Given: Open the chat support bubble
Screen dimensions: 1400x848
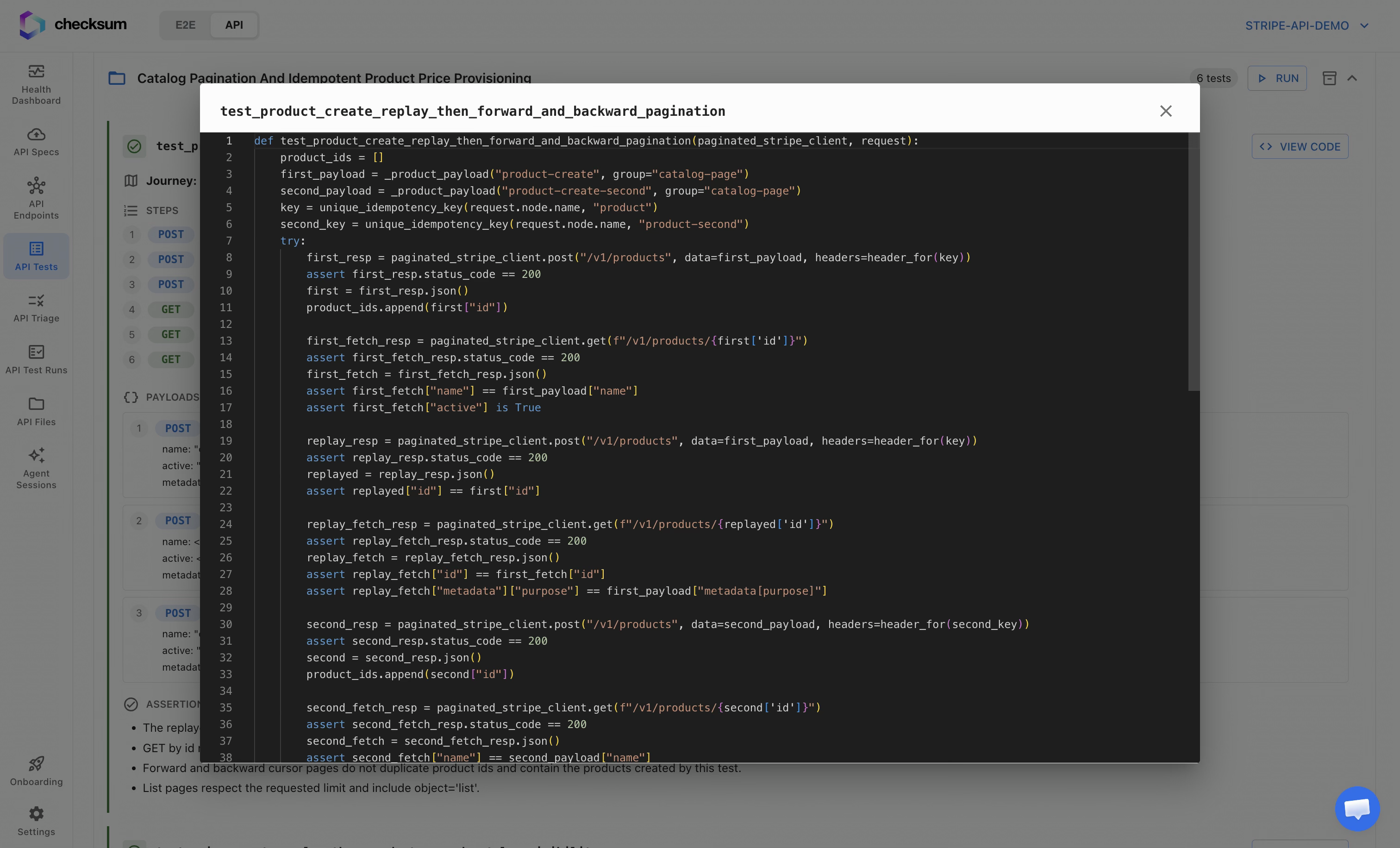Looking at the screenshot, I should point(1357,808).
